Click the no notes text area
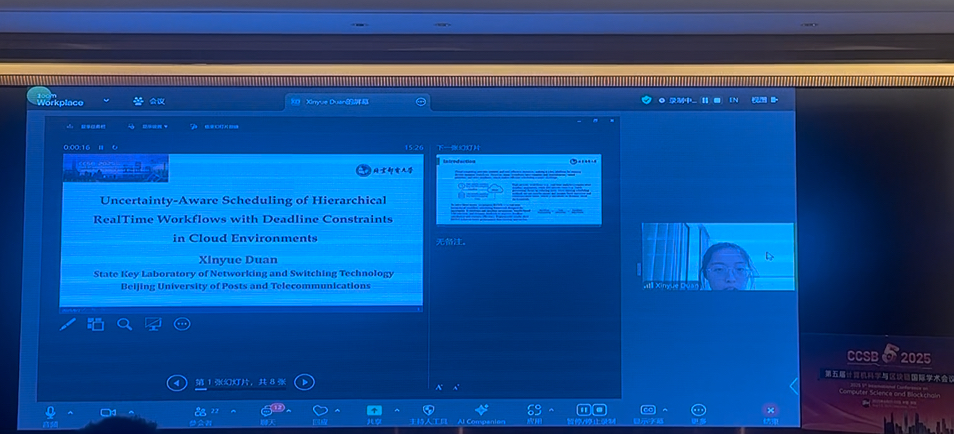The width and height of the screenshot is (954, 434). [450, 242]
